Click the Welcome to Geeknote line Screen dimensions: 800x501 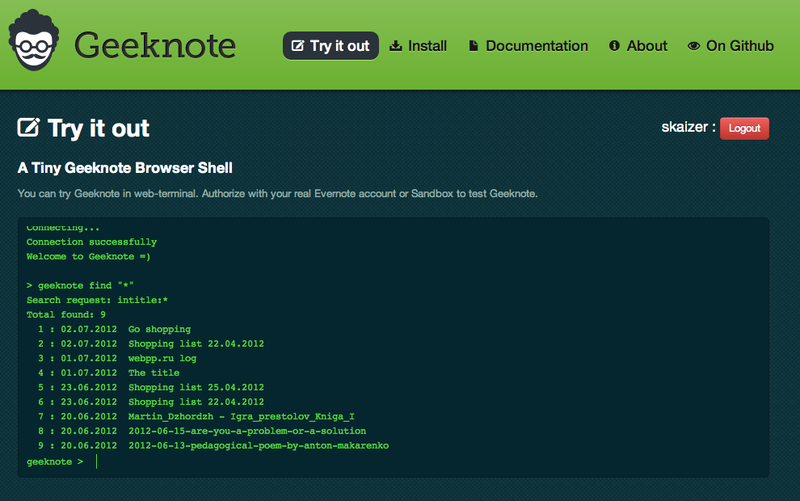pyautogui.click(x=88, y=257)
